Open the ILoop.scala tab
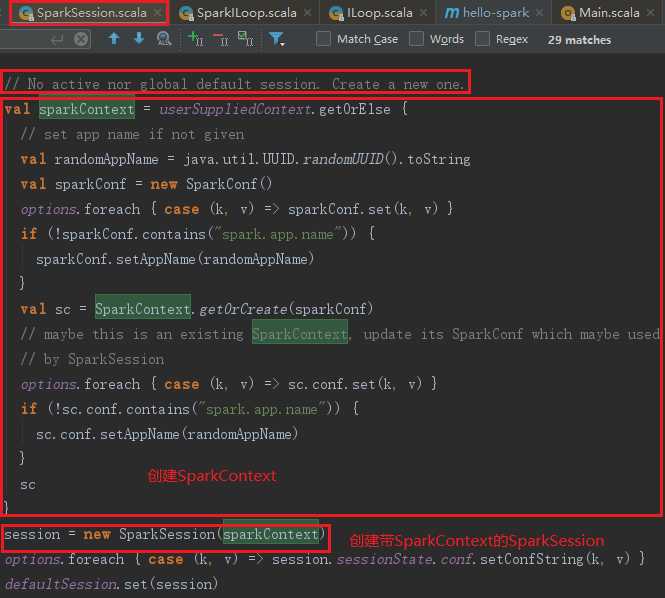This screenshot has width=665, height=598. tap(379, 13)
